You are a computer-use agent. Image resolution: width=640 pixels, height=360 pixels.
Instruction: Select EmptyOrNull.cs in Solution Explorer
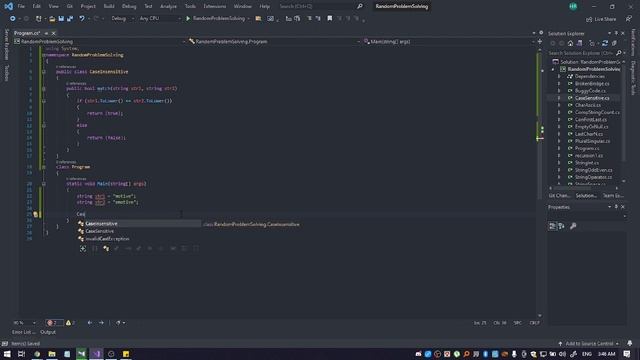[591, 127]
